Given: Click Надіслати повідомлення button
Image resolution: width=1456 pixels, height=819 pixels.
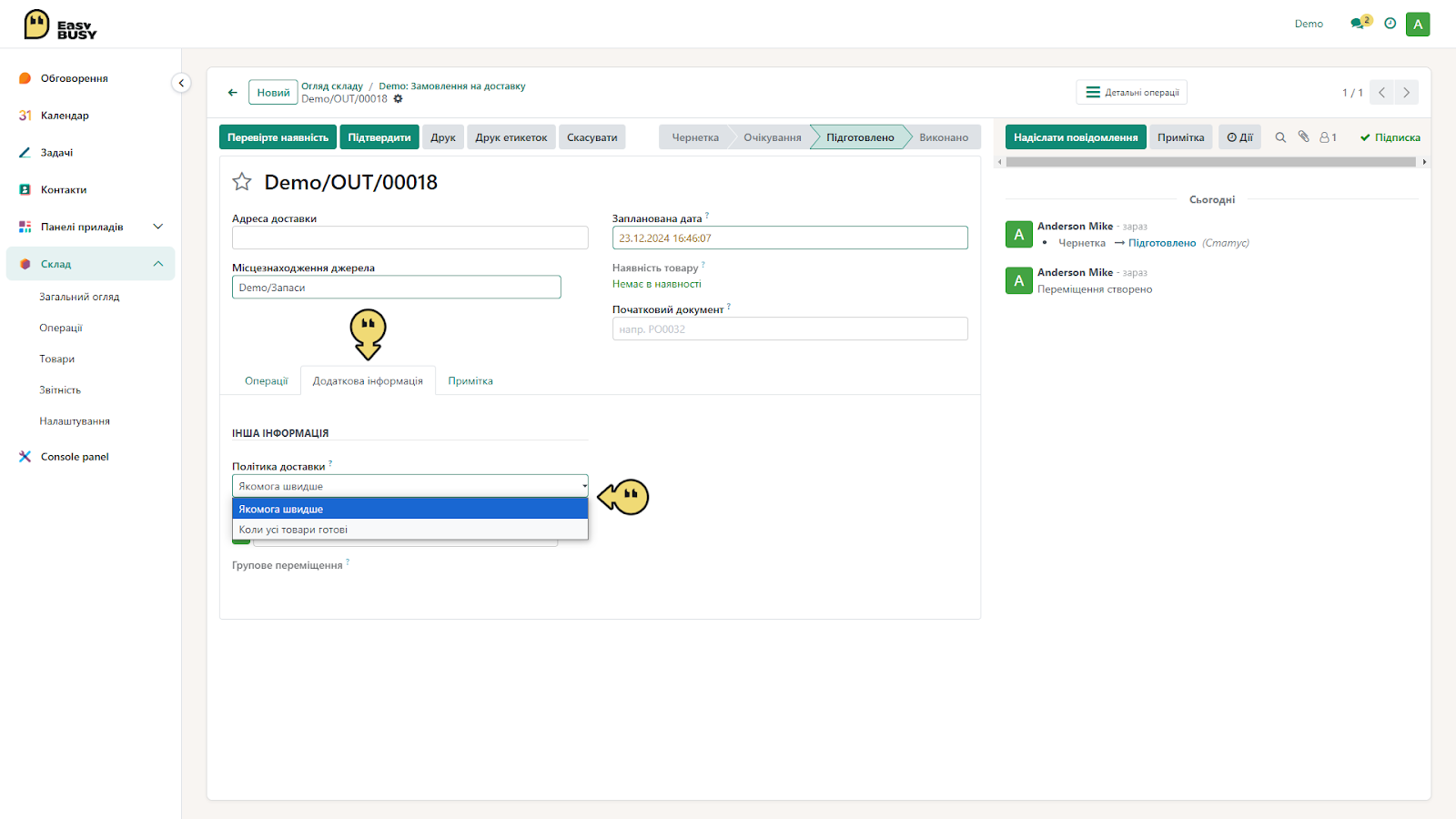Looking at the screenshot, I should (1076, 137).
